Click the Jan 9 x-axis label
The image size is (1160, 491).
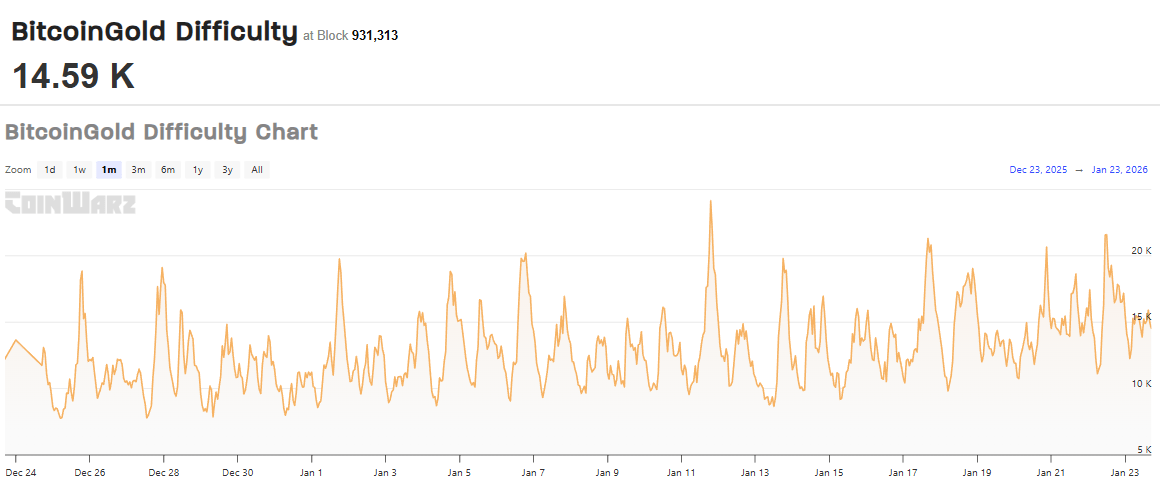607,472
